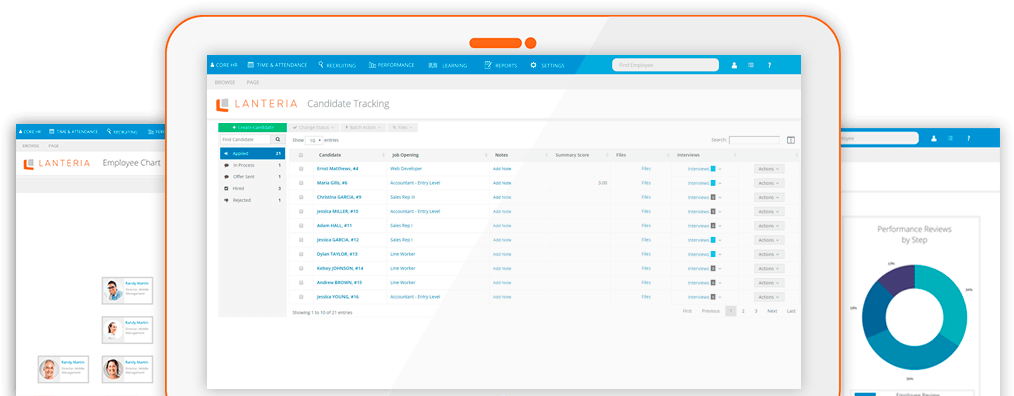Viewport: 1014px width, 396px height.
Task: Open Time & Attendance menu in center window
Action: (x=277, y=65)
